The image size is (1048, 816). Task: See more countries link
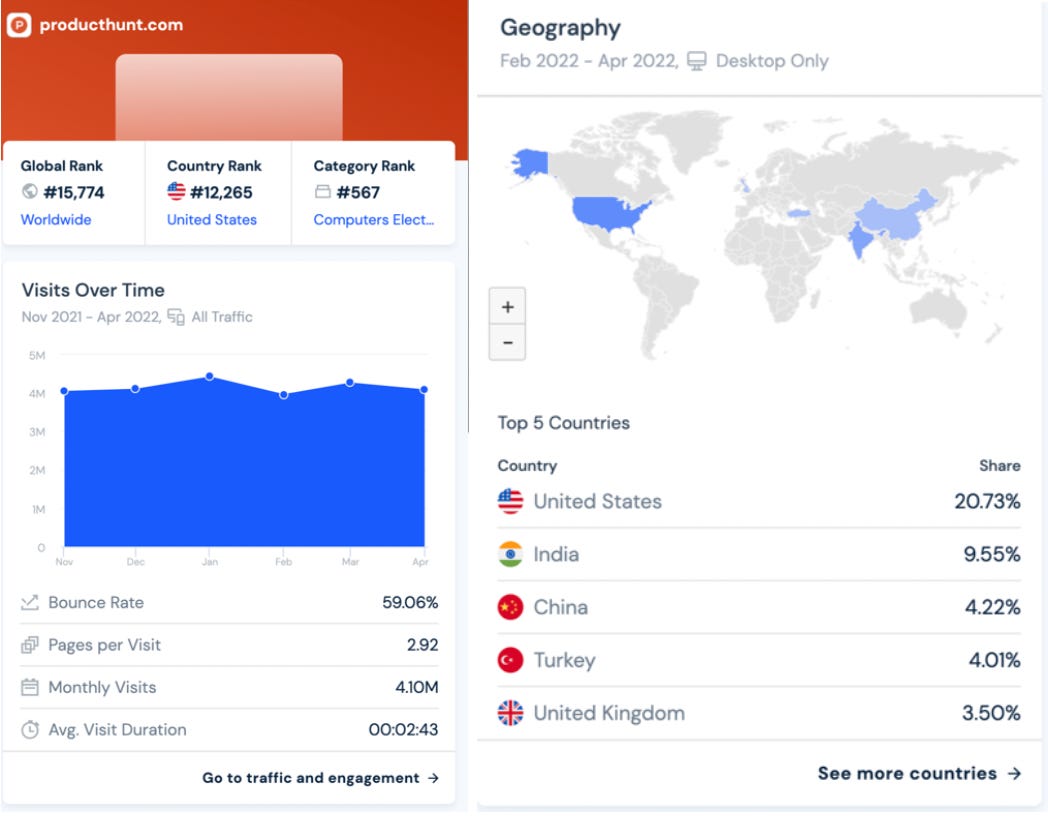click(x=920, y=774)
